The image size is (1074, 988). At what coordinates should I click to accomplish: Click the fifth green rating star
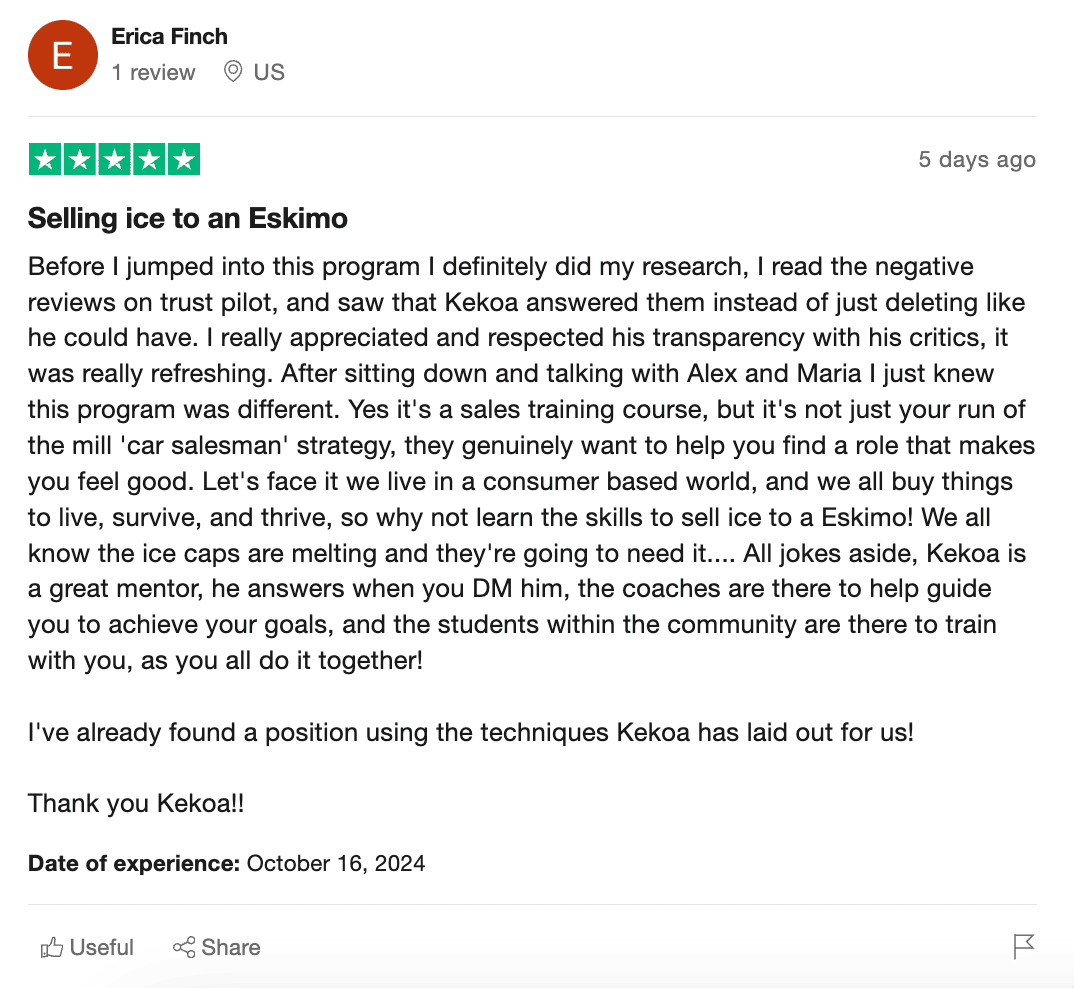[184, 160]
